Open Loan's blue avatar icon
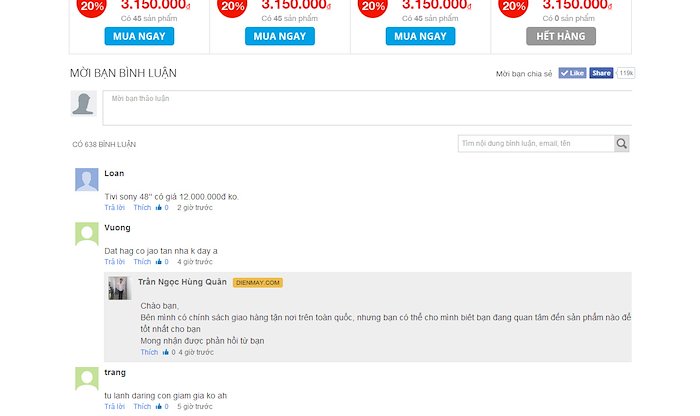Viewport: 700px width, 416px height. (x=87, y=179)
